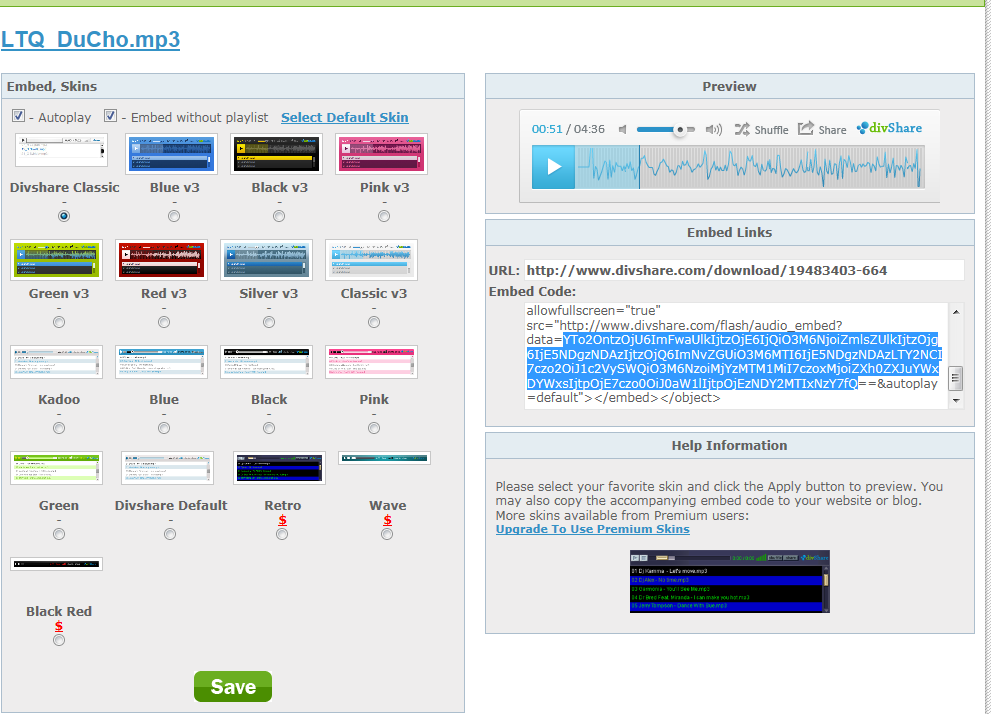Click the loud speaker icon in the player
The image size is (991, 714).
[713, 129]
